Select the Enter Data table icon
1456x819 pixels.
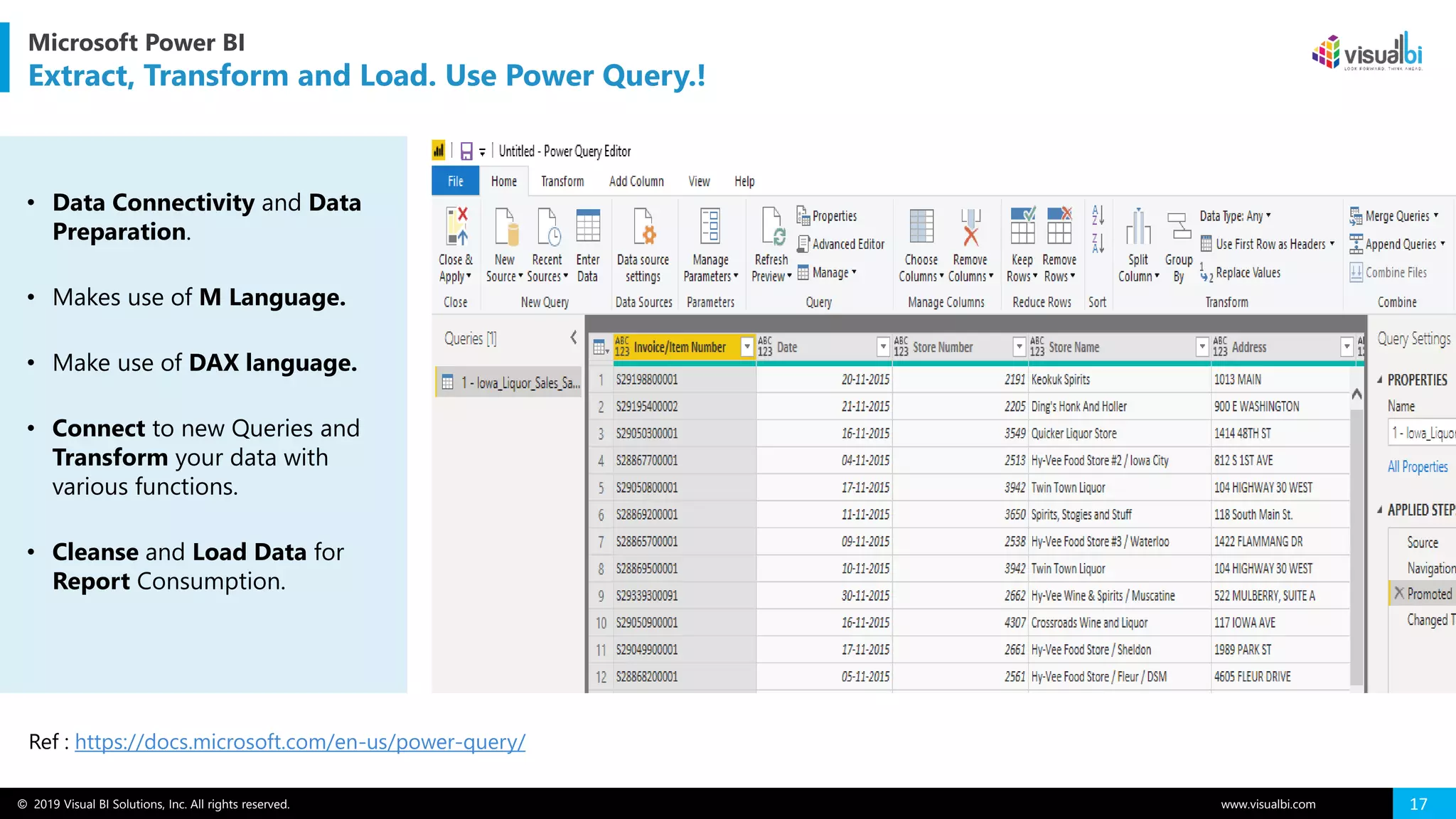click(x=588, y=226)
